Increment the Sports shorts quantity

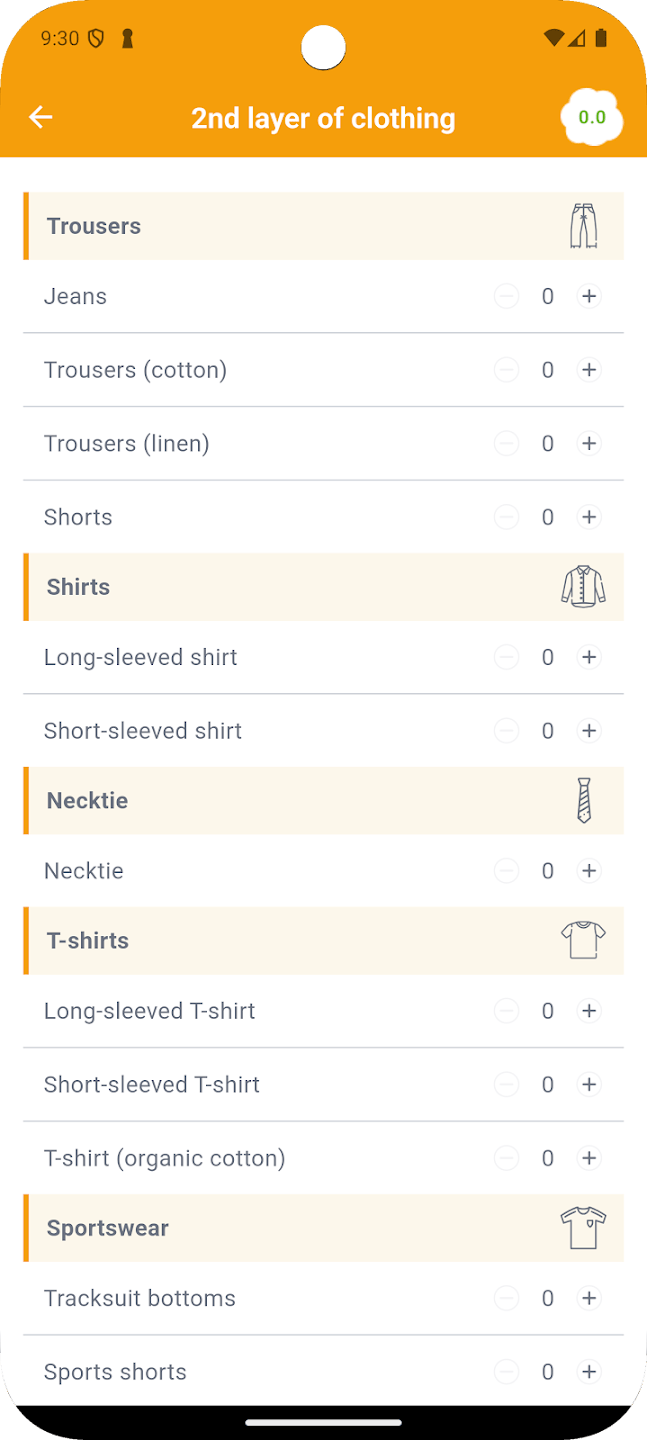(589, 1371)
